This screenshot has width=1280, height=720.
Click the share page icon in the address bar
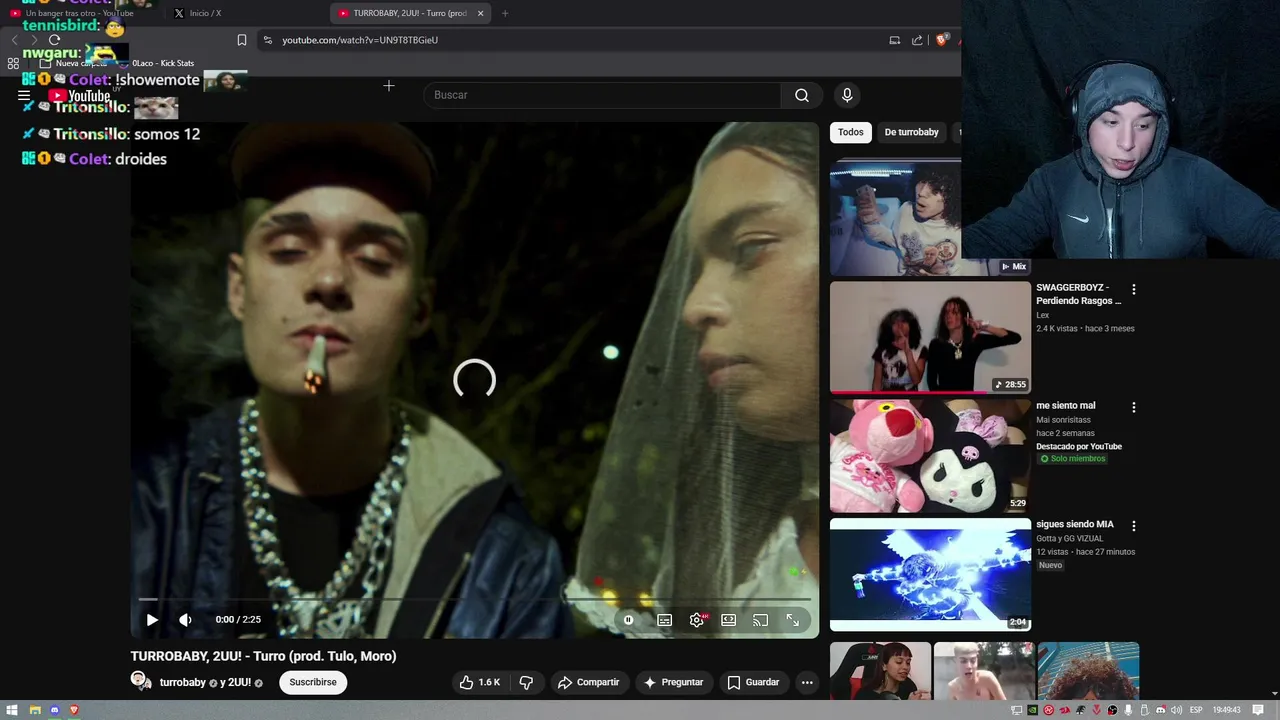point(917,40)
